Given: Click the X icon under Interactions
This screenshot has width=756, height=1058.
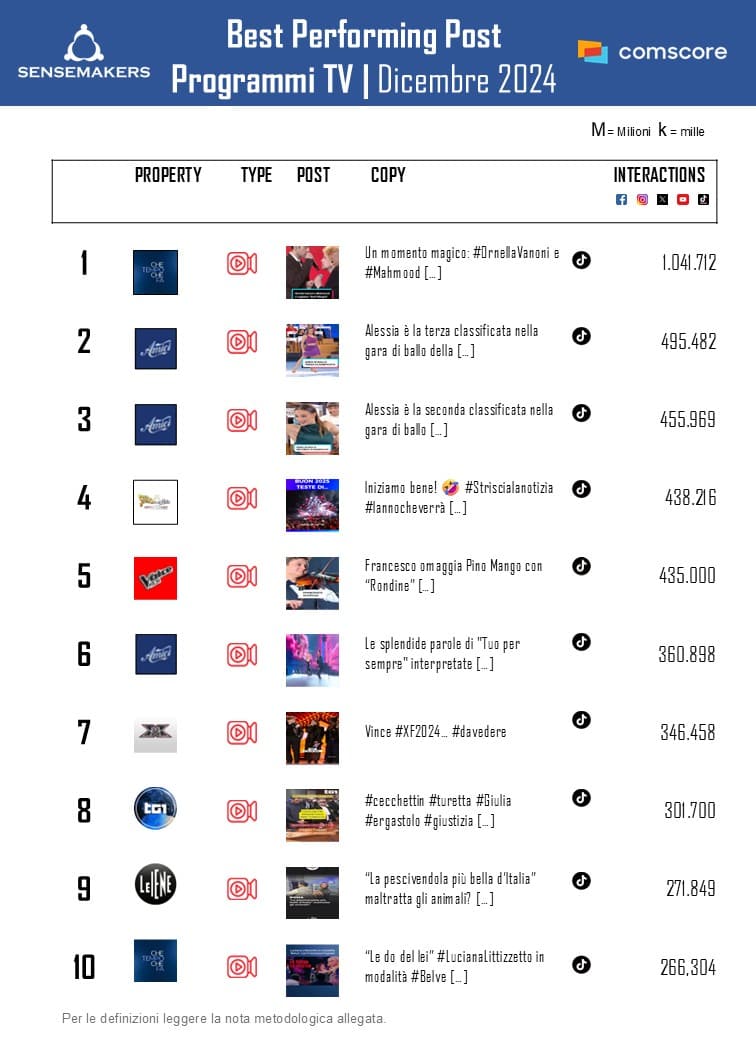Looking at the screenshot, I should click(x=662, y=199).
